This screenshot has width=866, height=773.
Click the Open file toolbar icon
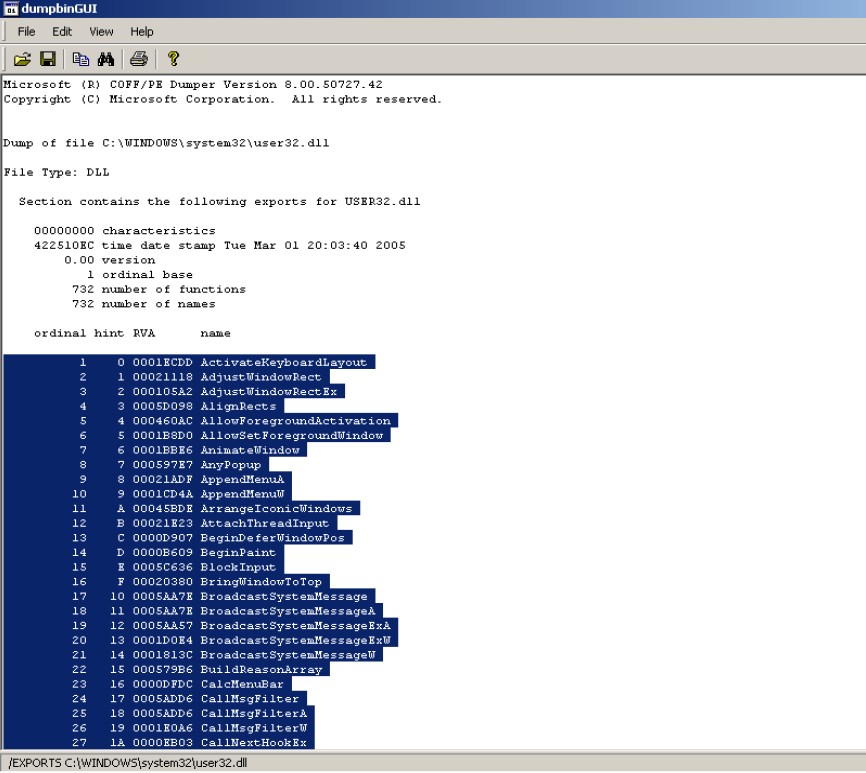22,59
